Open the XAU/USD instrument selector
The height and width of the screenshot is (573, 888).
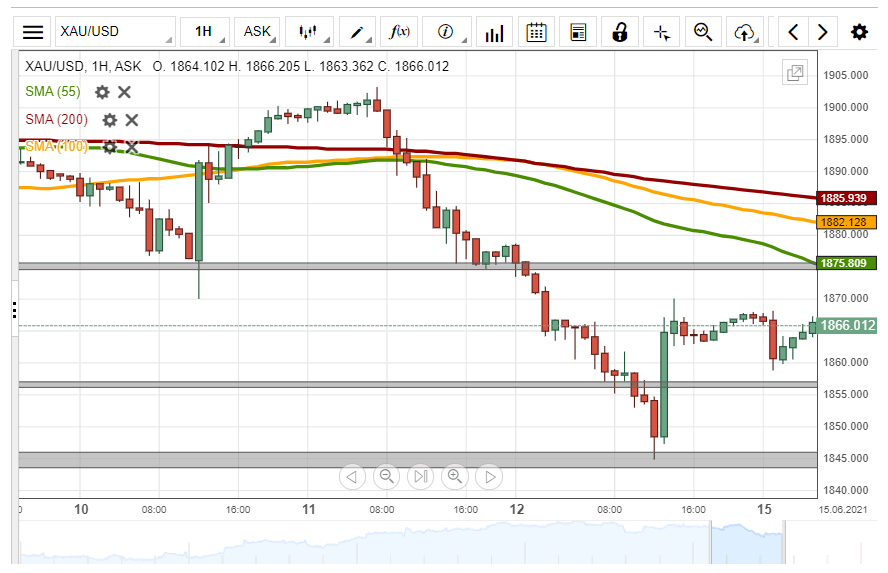tap(115, 32)
